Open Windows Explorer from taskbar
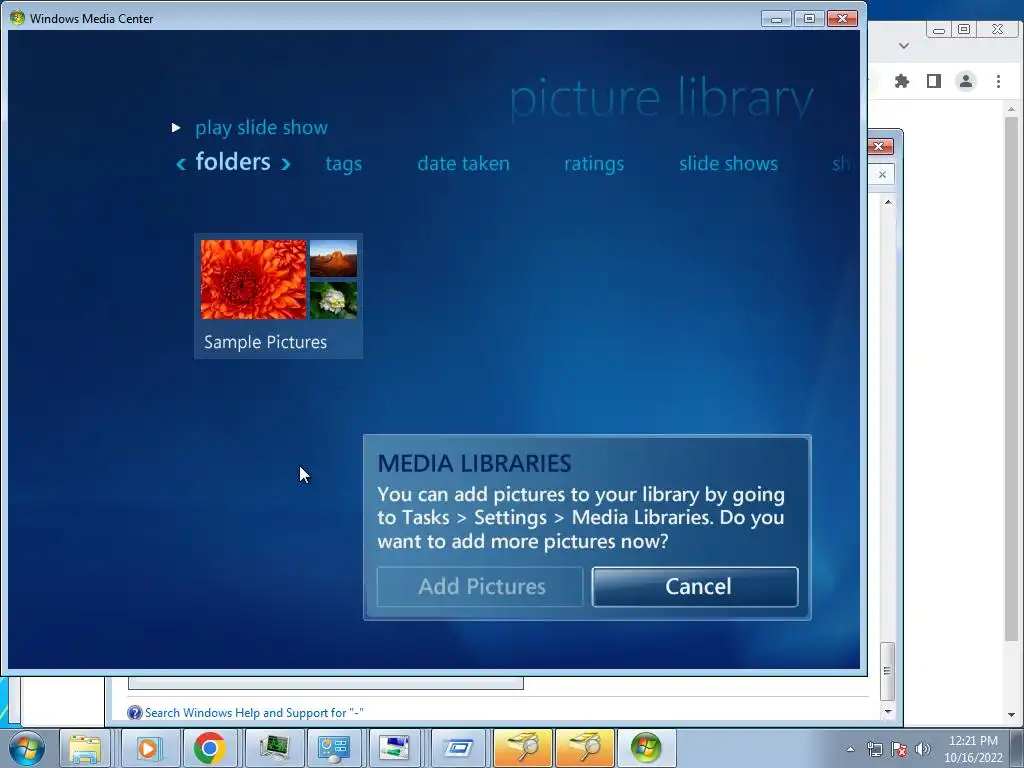Image resolution: width=1024 pixels, height=768 pixels. (85, 748)
